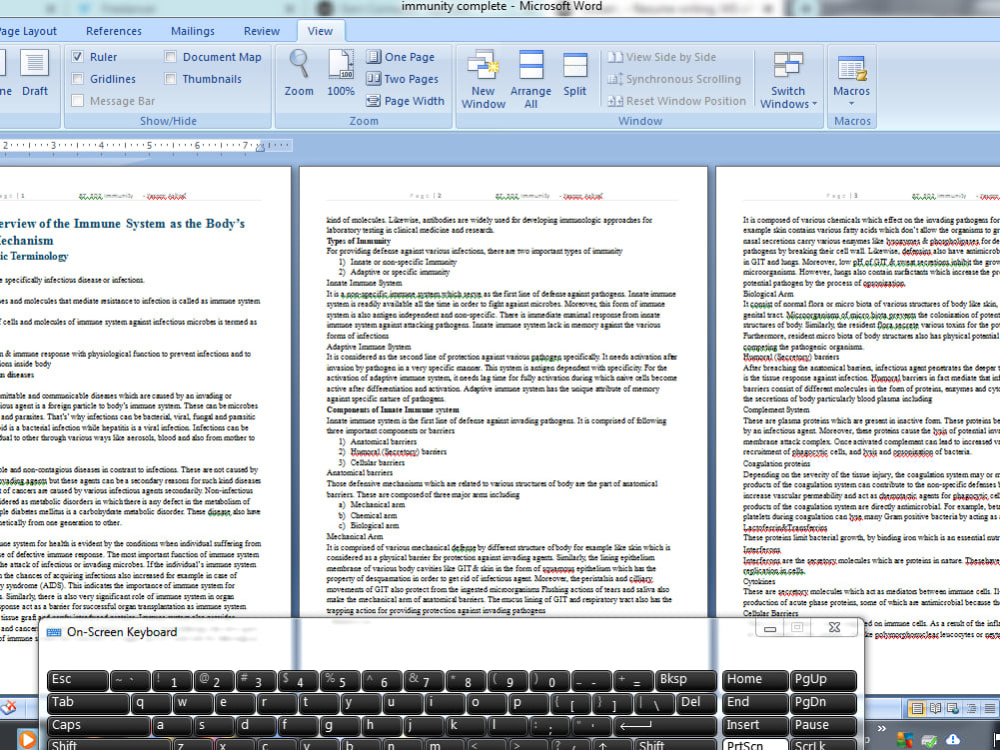Click the green checkmark tray icon
The image size is (1000, 750).
pos(929,740)
